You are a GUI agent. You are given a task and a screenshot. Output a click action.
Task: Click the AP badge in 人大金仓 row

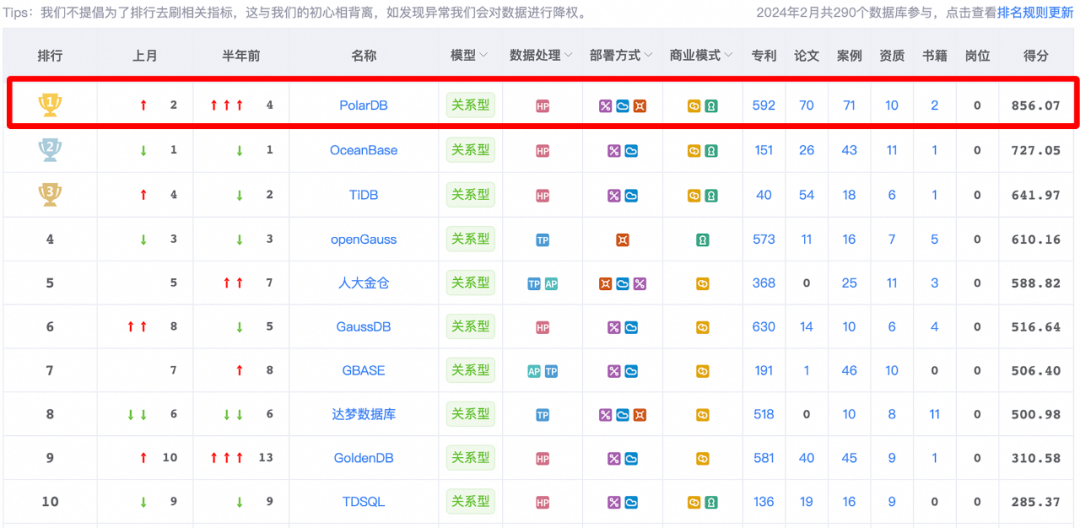pos(551,284)
